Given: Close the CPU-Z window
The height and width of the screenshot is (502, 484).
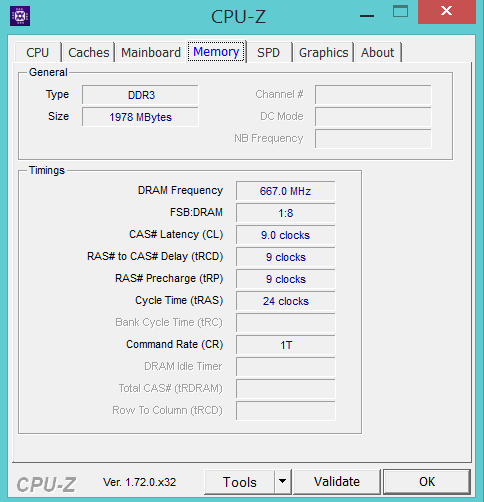Looking at the screenshot, I should [x=447, y=11].
